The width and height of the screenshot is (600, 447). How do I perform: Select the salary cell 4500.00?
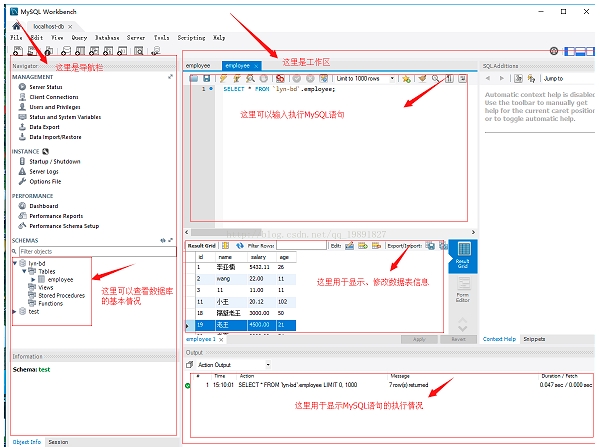pyautogui.click(x=262, y=325)
